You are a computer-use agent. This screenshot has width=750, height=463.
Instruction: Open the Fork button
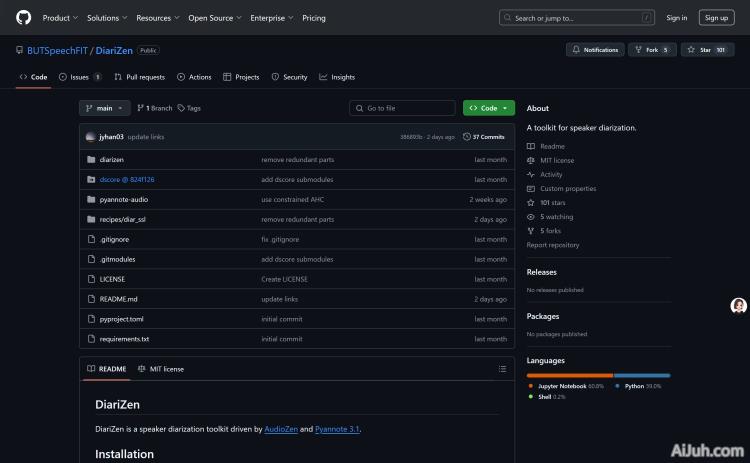pos(655,49)
